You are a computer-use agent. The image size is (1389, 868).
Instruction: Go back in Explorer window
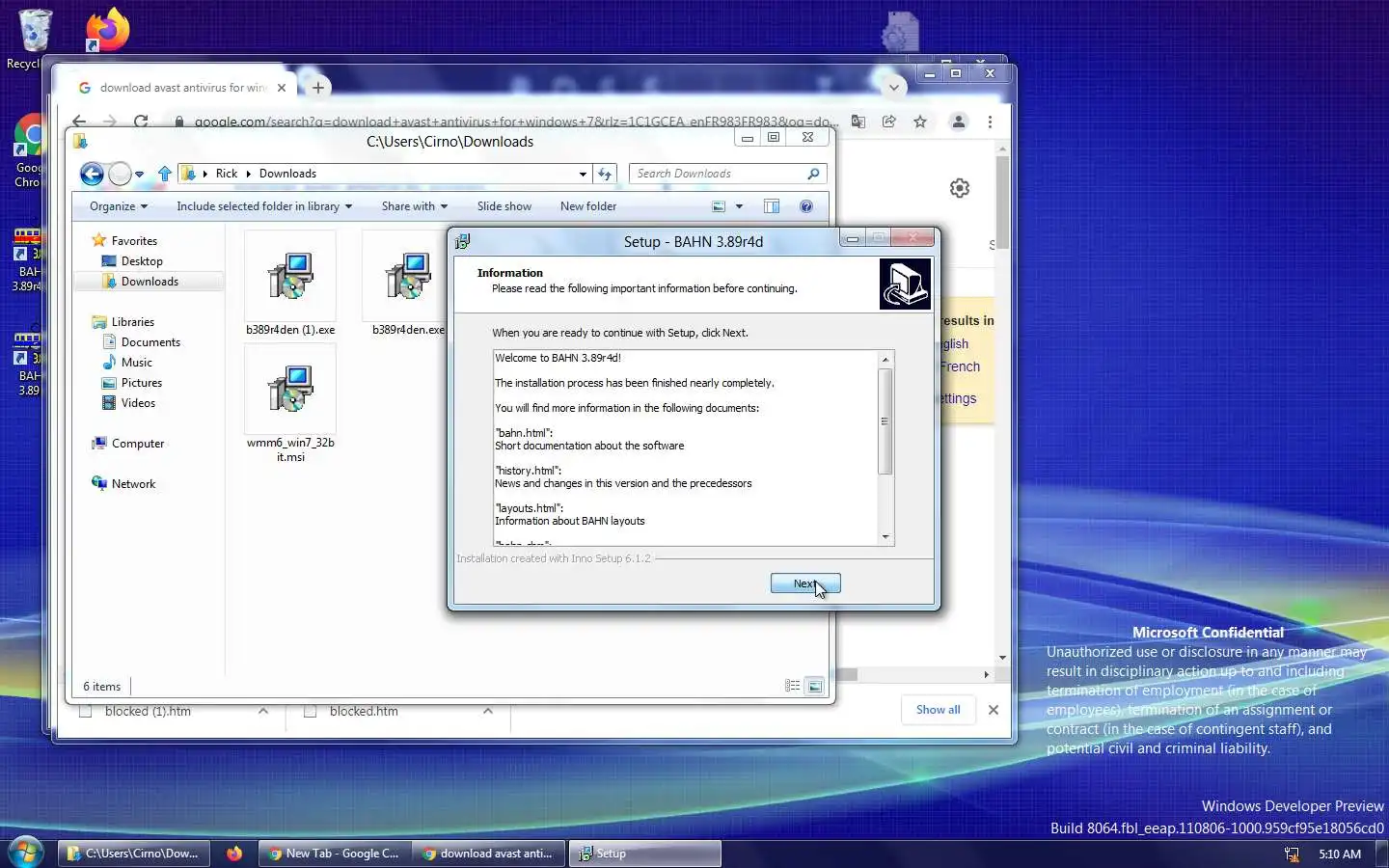pyautogui.click(x=92, y=174)
